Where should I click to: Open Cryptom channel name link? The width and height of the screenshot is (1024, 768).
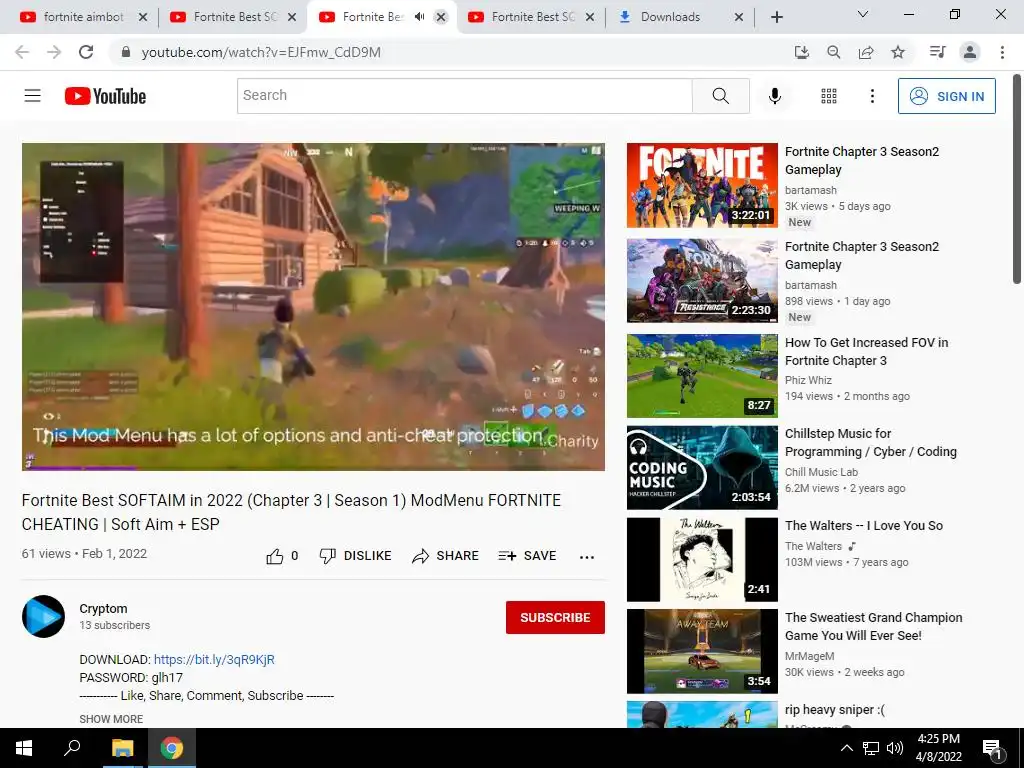(x=103, y=608)
